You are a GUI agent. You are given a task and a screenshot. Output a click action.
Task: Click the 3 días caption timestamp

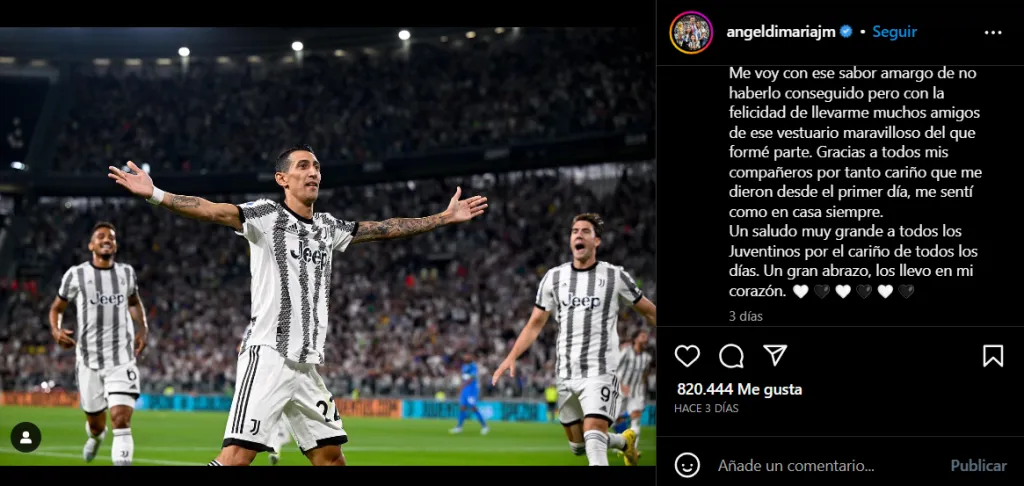pos(746,316)
